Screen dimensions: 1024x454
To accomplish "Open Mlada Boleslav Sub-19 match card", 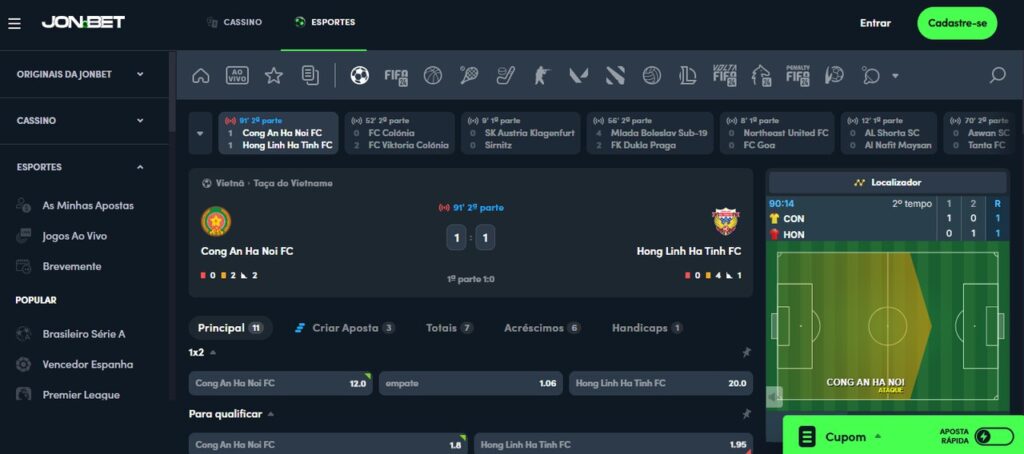I will (x=650, y=133).
